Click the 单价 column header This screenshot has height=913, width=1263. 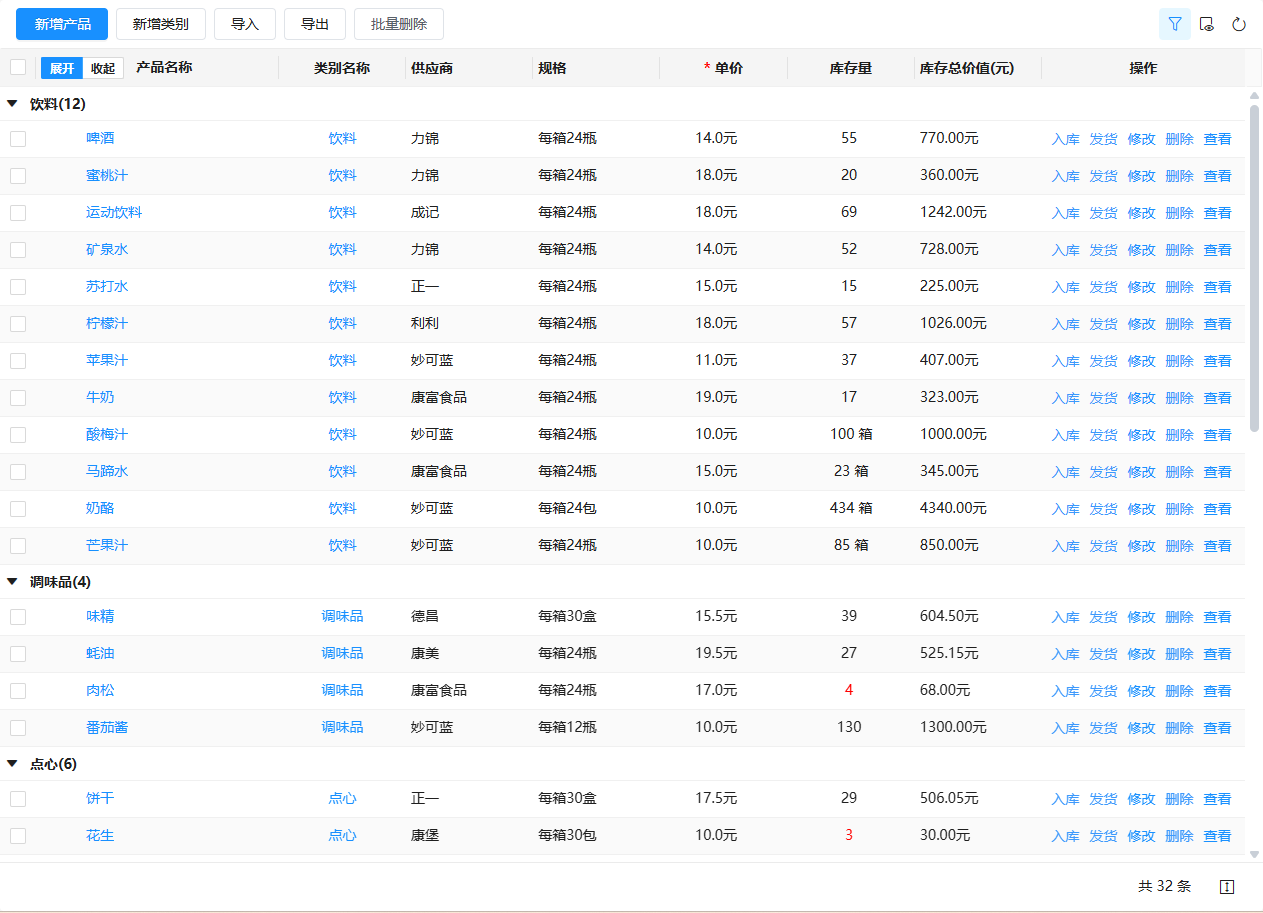729,68
